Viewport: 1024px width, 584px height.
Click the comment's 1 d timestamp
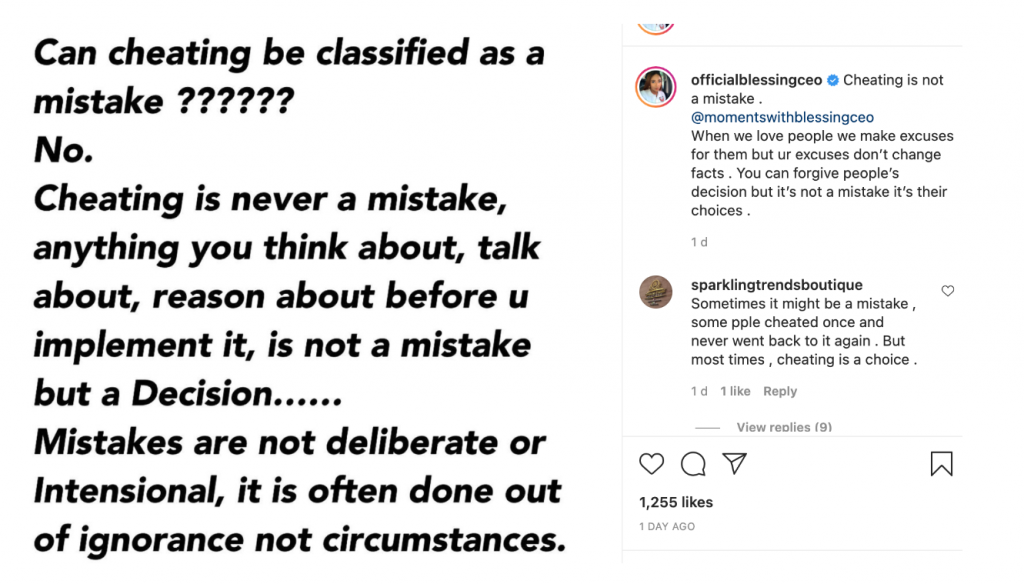[699, 391]
